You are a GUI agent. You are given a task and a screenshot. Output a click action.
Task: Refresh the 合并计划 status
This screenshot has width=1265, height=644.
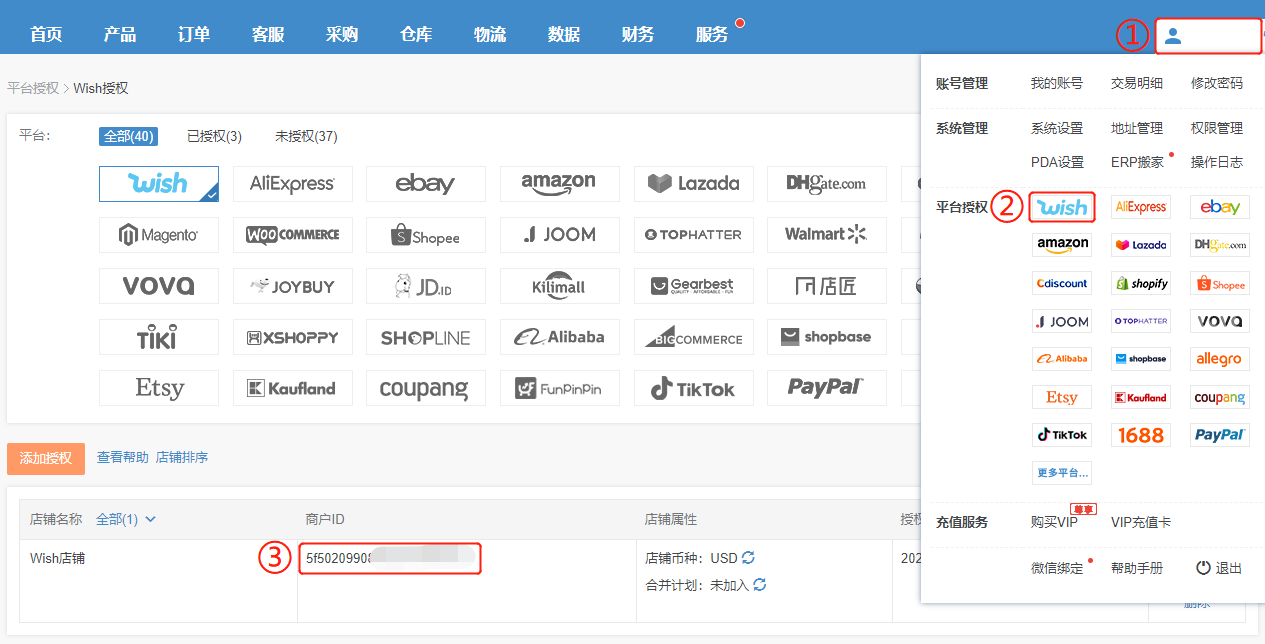point(759,584)
